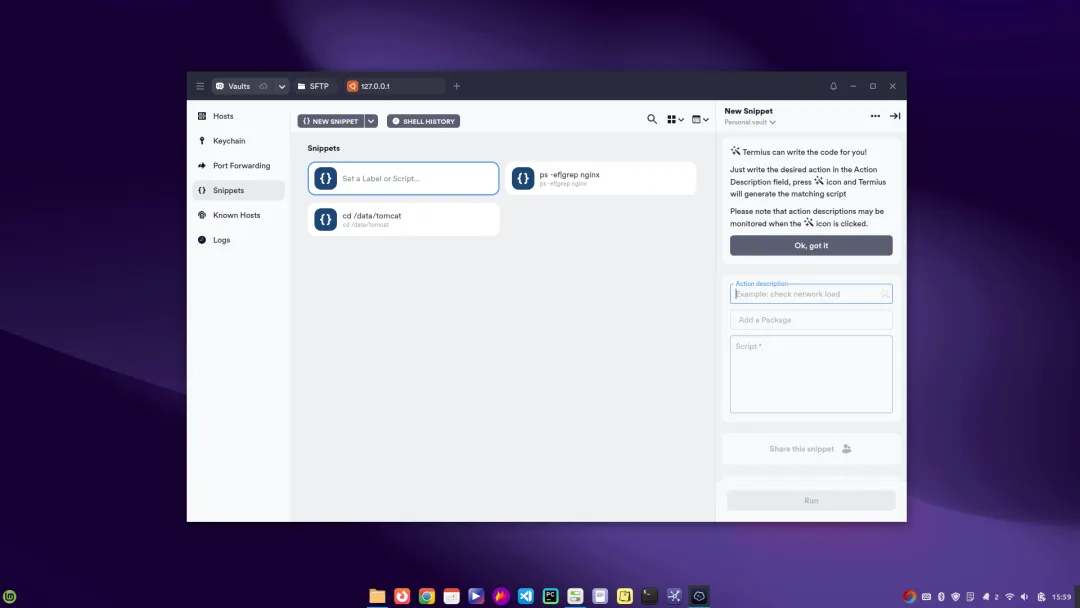Viewport: 1080px width, 608px height.
Task: Open yellow sticky notes app from taskbar
Action: pos(625,596)
